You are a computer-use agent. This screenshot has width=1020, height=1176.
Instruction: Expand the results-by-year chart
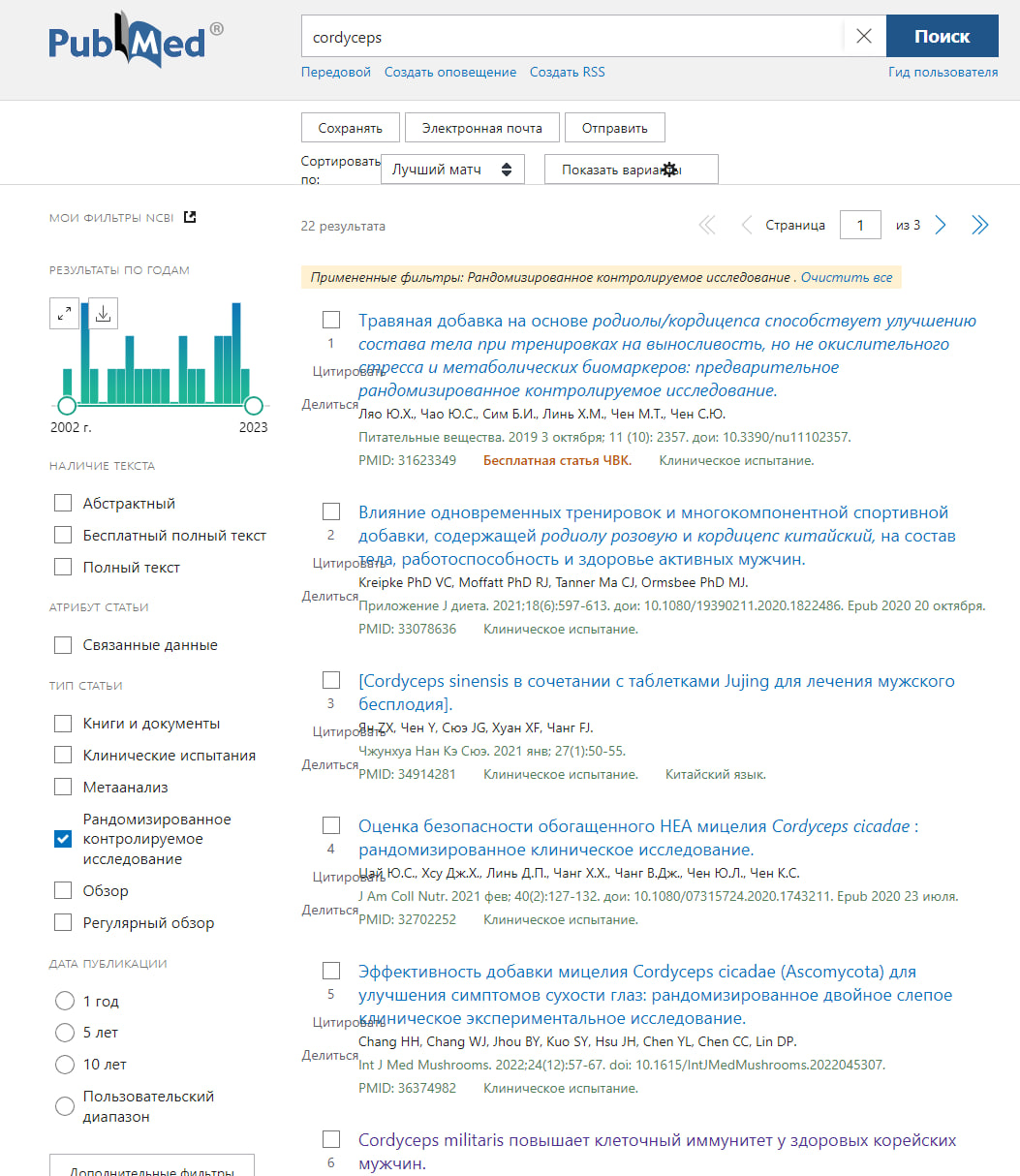pyautogui.click(x=64, y=313)
